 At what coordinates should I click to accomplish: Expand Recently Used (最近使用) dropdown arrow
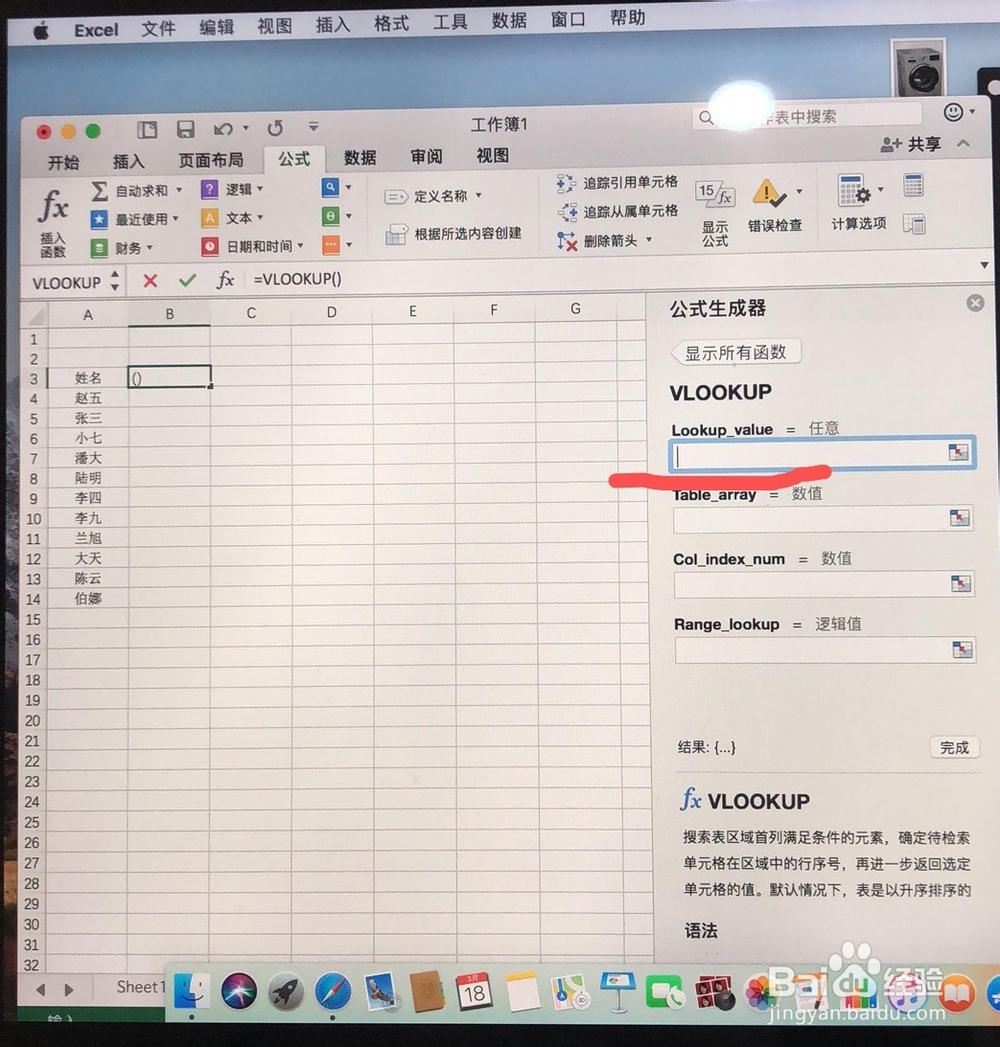[x=176, y=218]
